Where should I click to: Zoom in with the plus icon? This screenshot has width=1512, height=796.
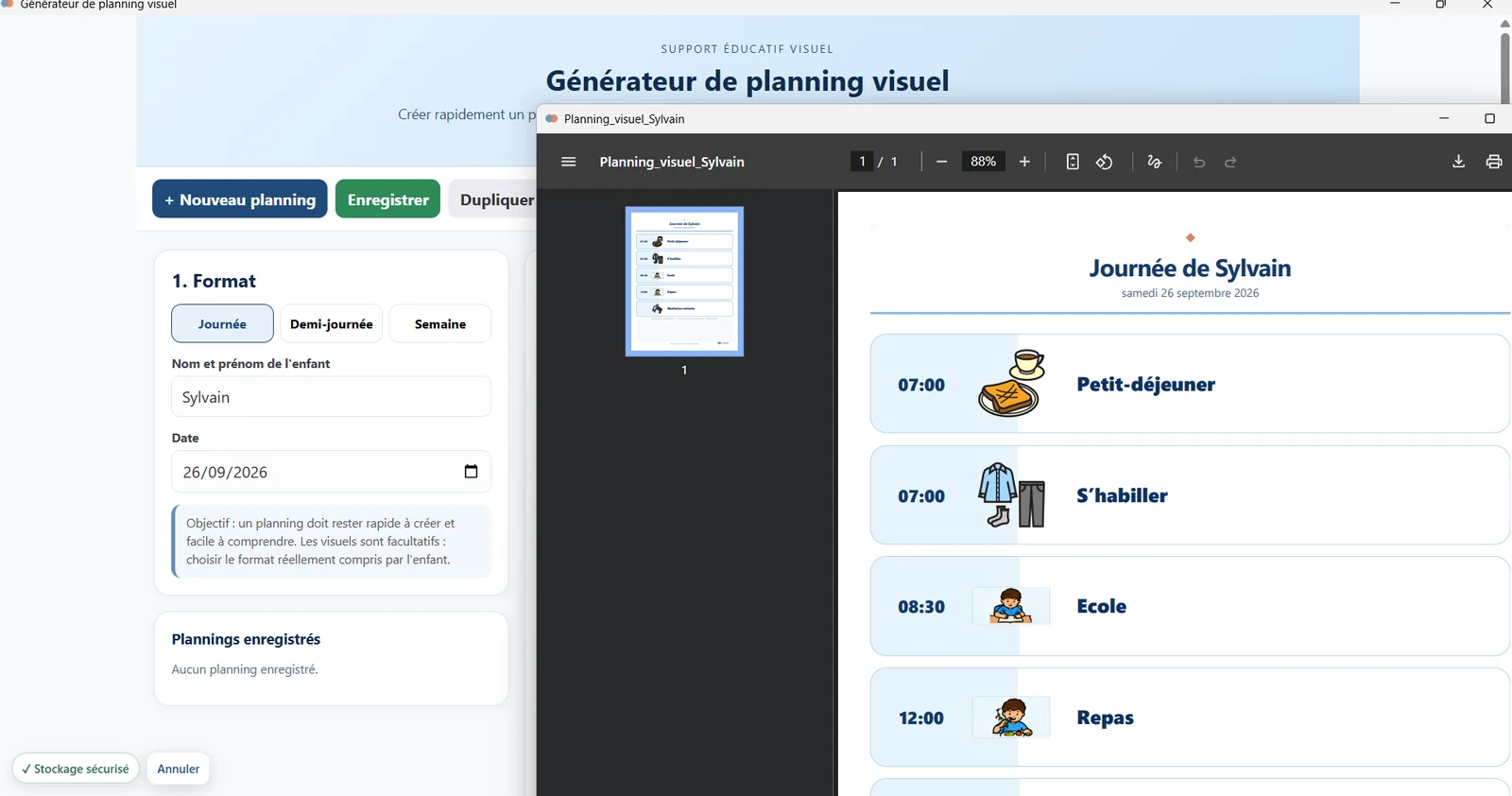click(x=1024, y=162)
